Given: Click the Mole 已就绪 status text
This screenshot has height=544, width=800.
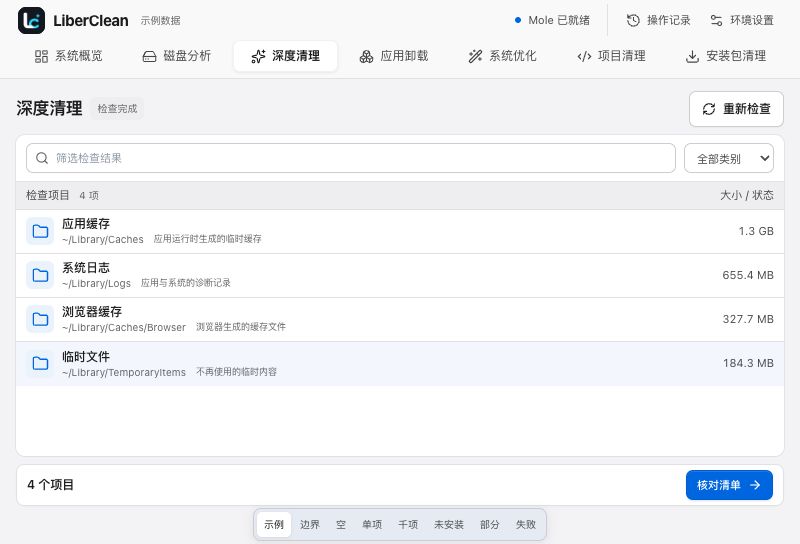Looking at the screenshot, I should (559, 20).
